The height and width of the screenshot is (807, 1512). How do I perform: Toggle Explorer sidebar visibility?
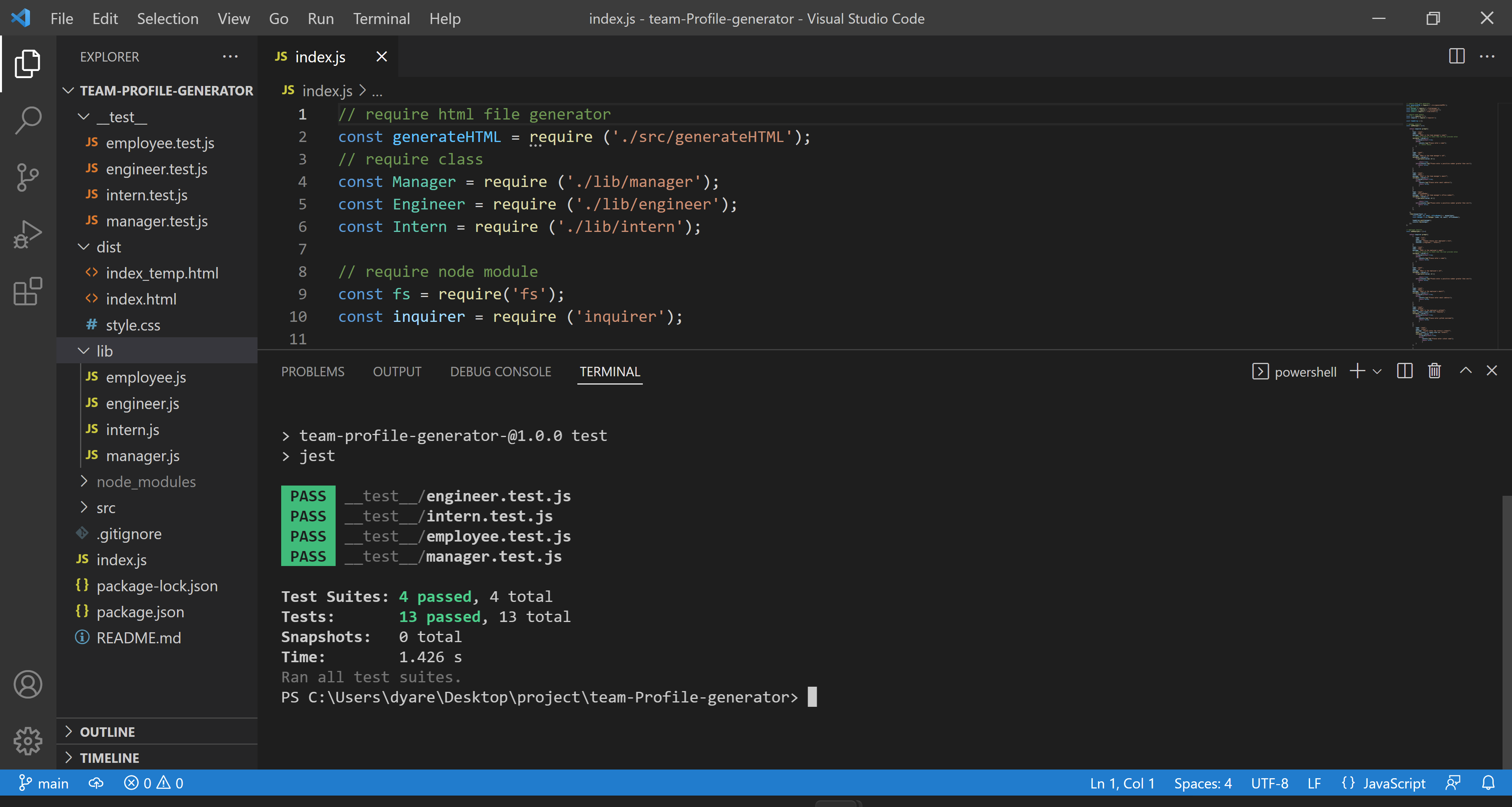click(x=28, y=64)
